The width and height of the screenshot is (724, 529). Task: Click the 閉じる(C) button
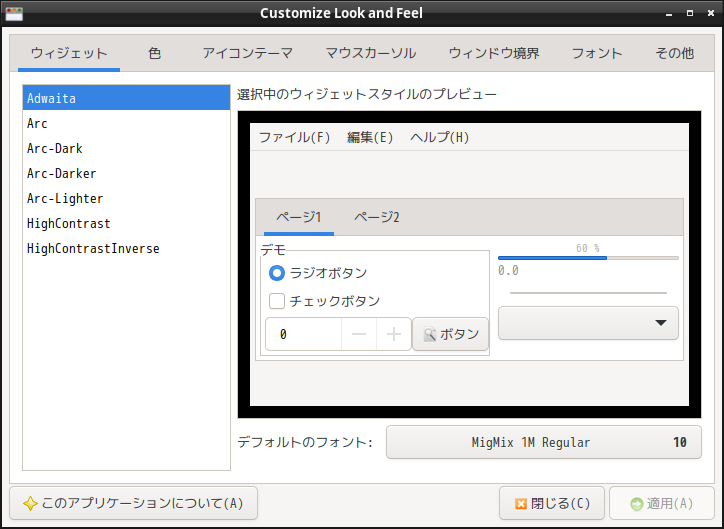pyautogui.click(x=552, y=503)
